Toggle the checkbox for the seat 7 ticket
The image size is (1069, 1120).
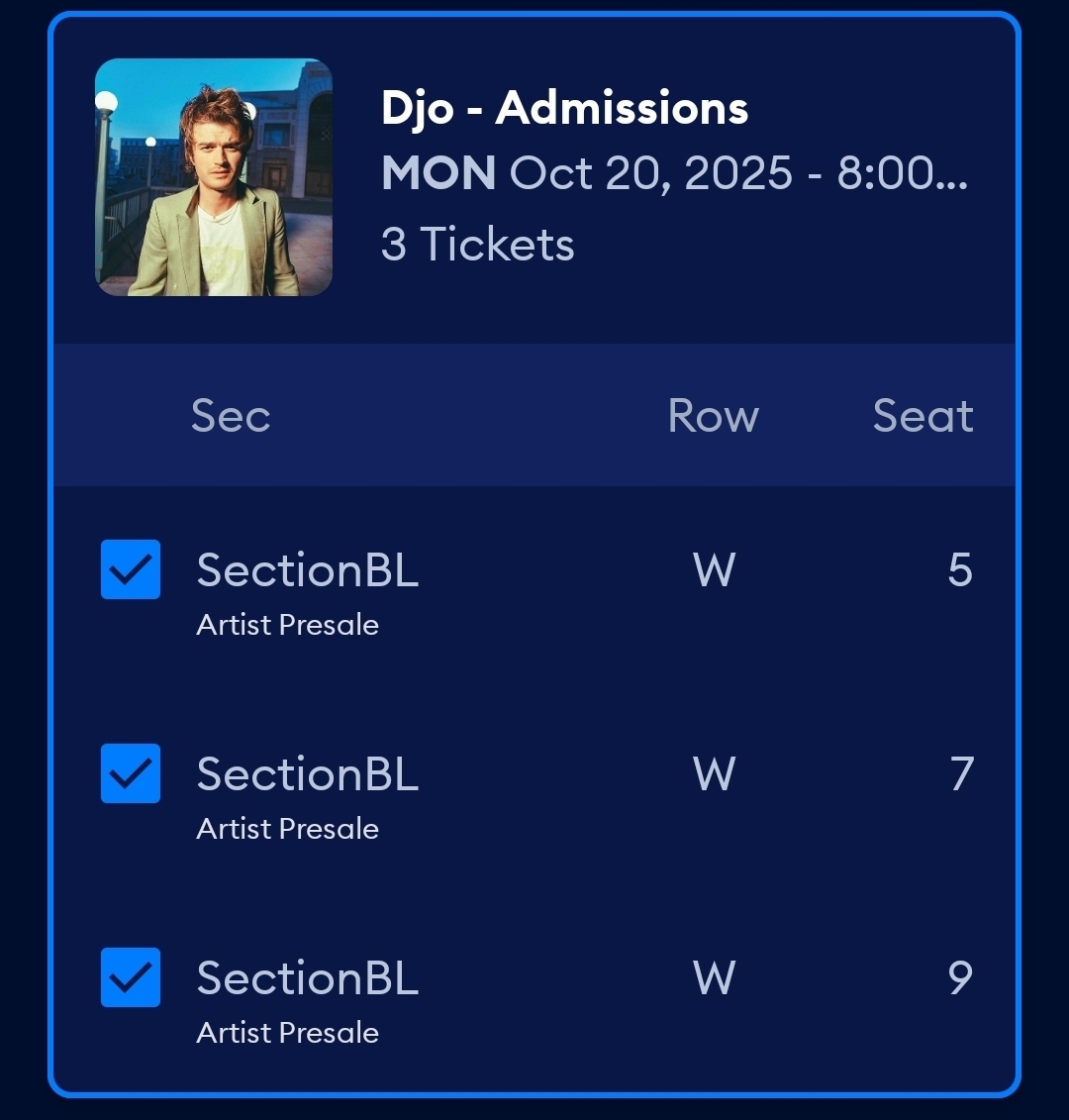click(x=131, y=773)
